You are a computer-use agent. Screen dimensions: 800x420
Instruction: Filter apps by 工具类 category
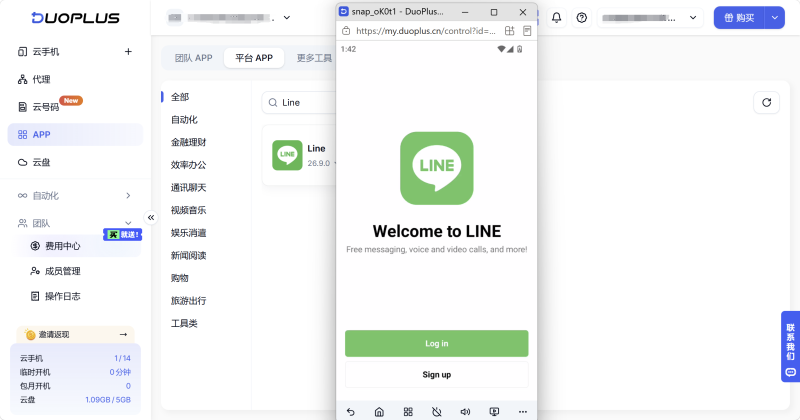point(184,324)
